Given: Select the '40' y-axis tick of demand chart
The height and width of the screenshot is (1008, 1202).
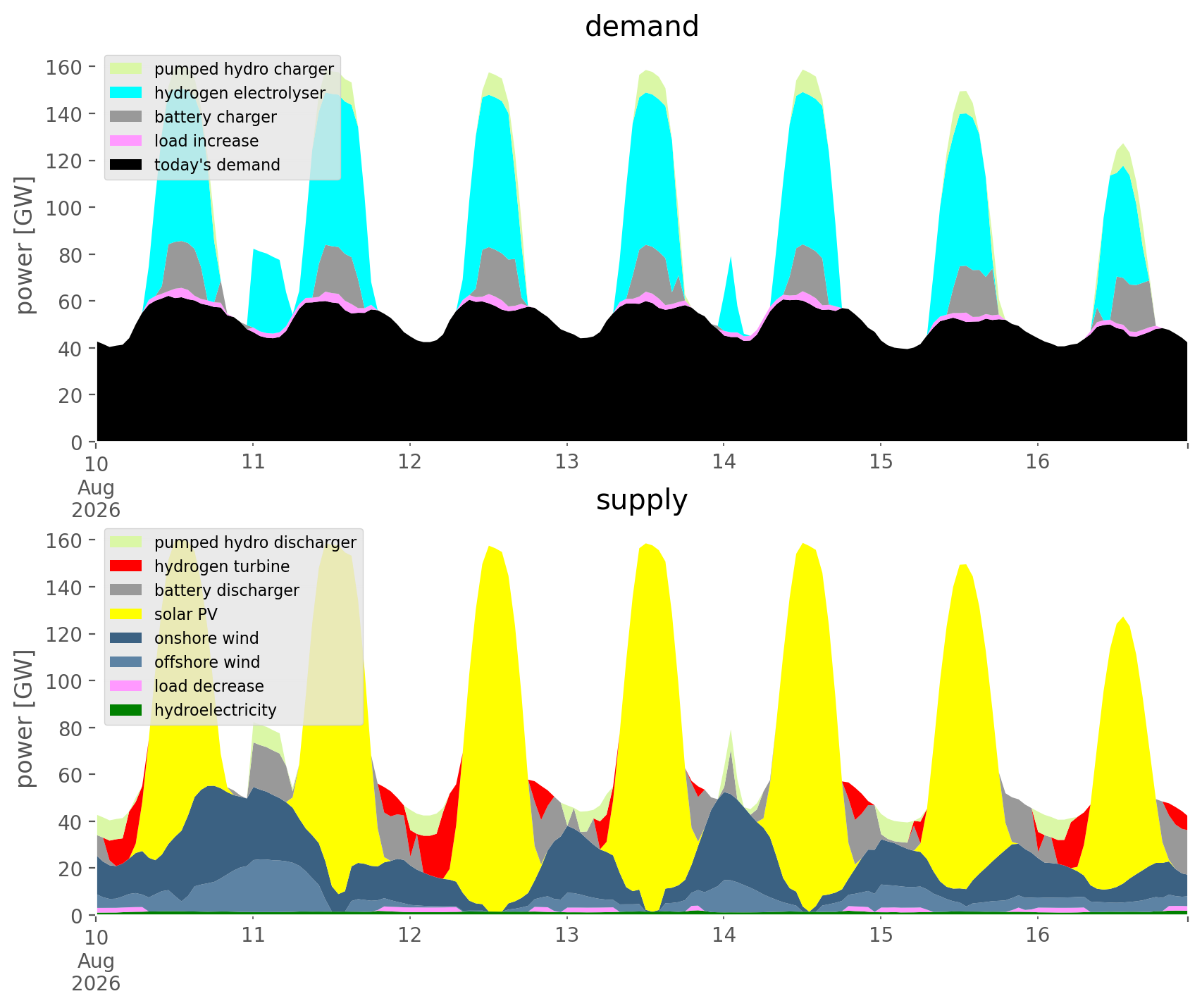Looking at the screenshot, I should pos(70,349).
